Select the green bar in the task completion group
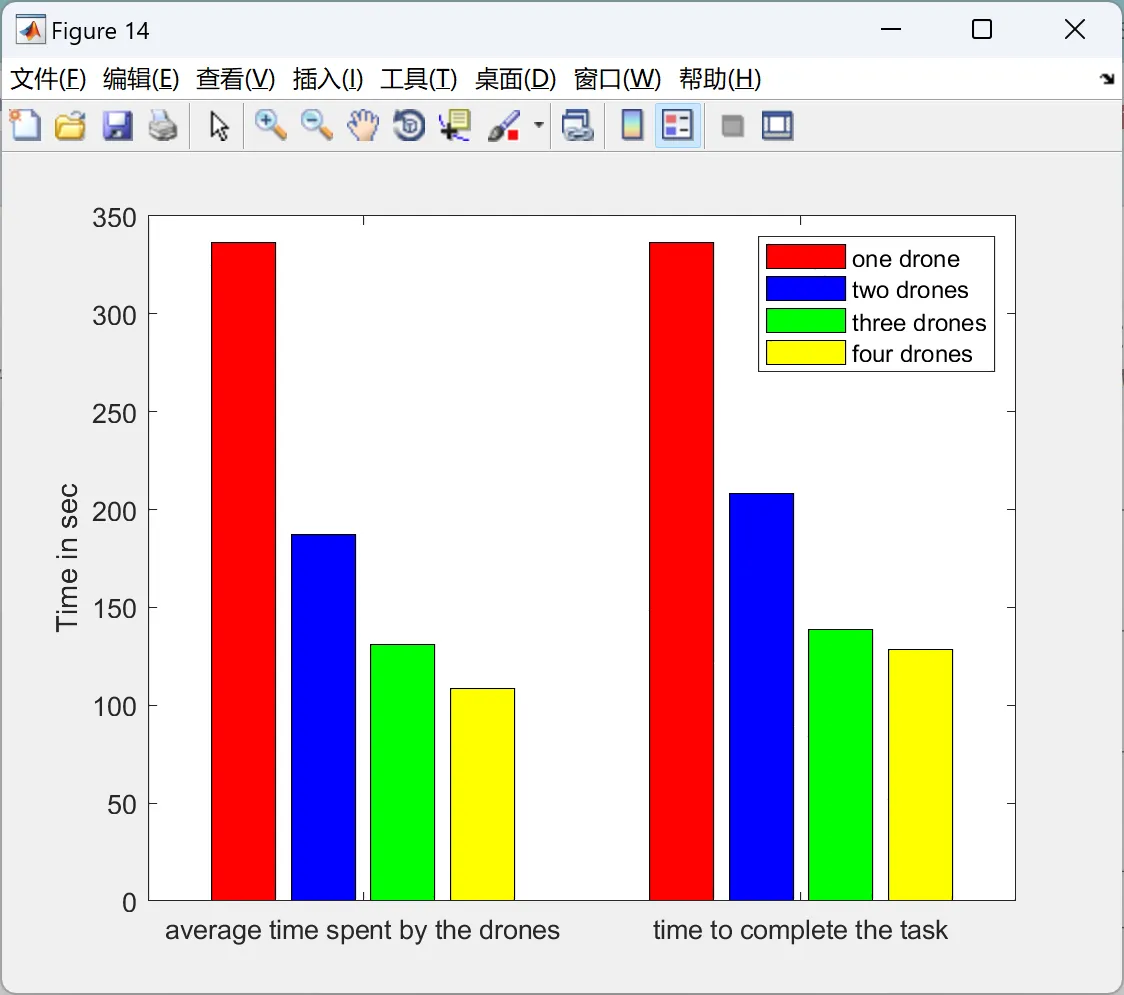The height and width of the screenshot is (995, 1124). [841, 765]
